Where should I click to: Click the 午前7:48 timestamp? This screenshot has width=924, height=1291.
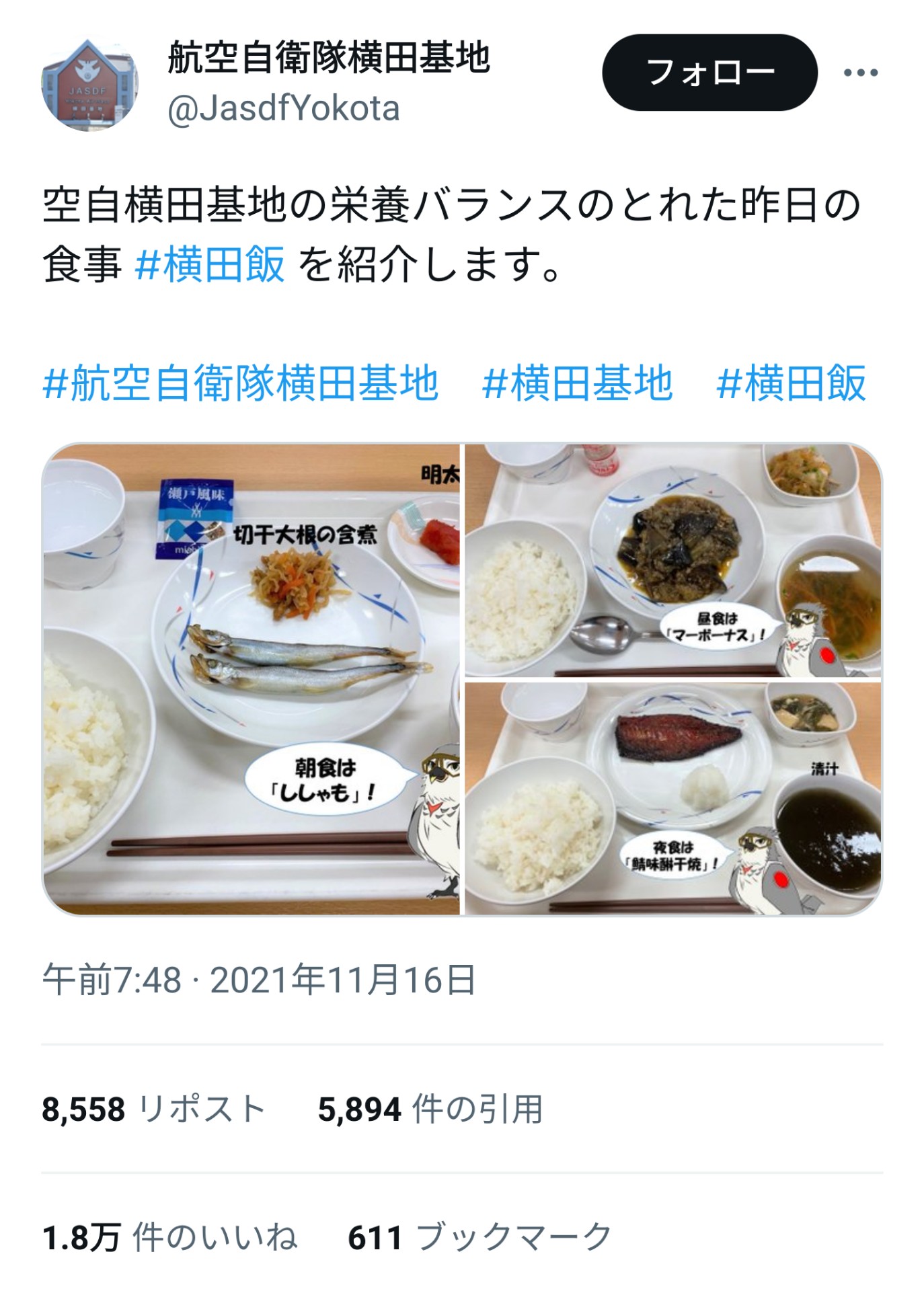[x=112, y=980]
